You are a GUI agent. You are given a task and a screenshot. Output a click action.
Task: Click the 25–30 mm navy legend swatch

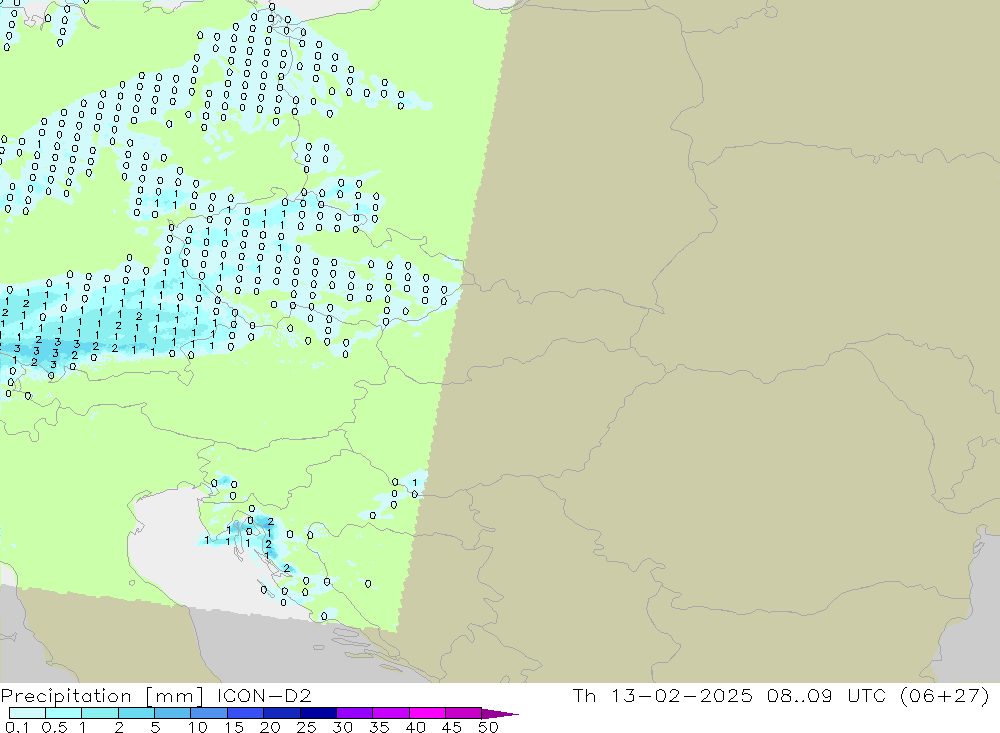(318, 713)
